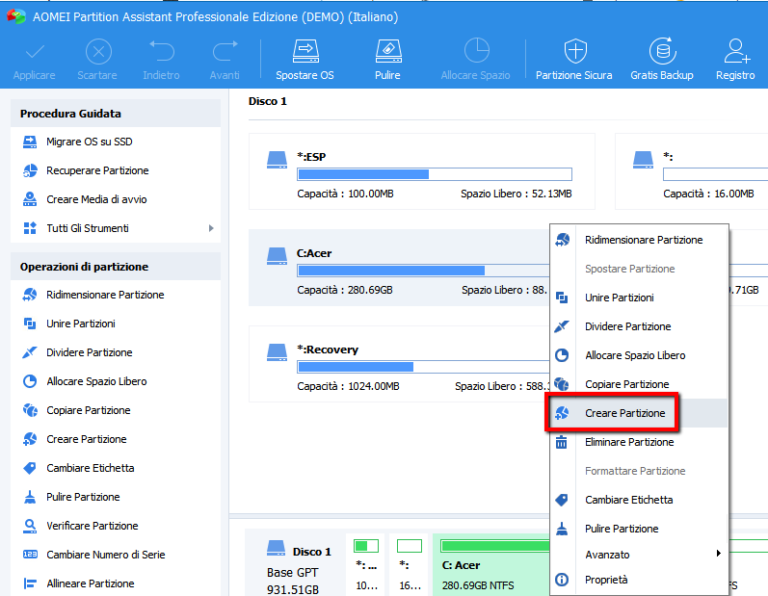This screenshot has width=768, height=596.
Task: Click the *:Recovery partition usage bar
Action: pos(423,367)
